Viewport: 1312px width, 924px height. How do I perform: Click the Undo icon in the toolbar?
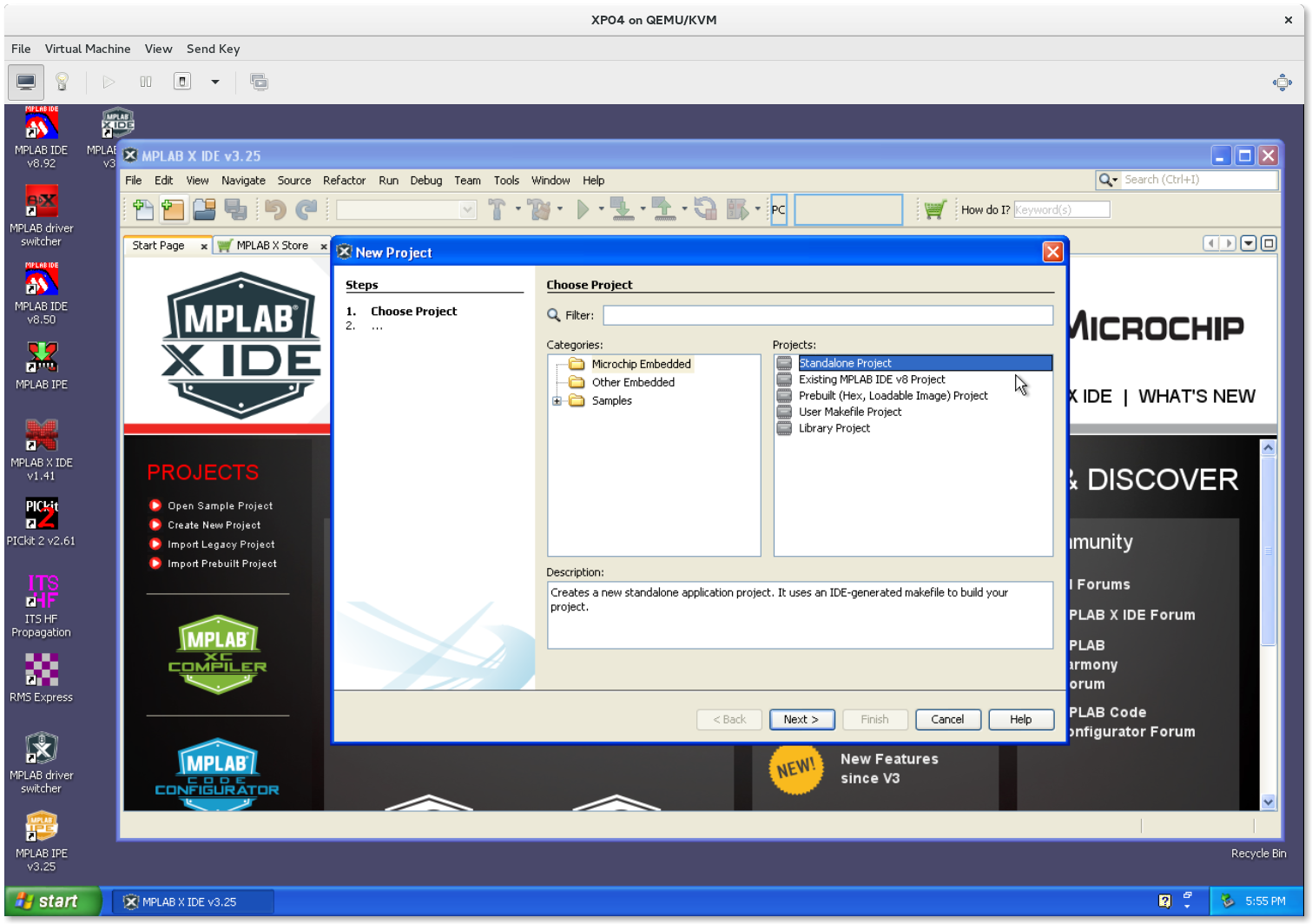point(276,209)
